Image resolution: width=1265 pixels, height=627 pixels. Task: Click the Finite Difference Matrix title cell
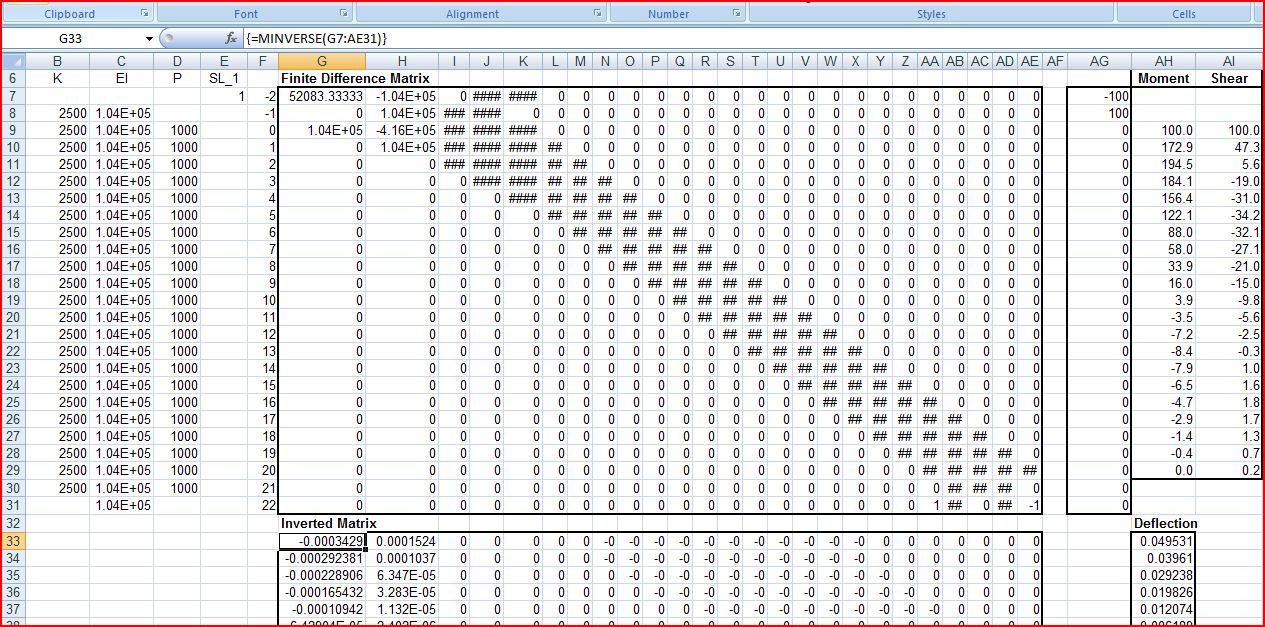click(x=355, y=78)
